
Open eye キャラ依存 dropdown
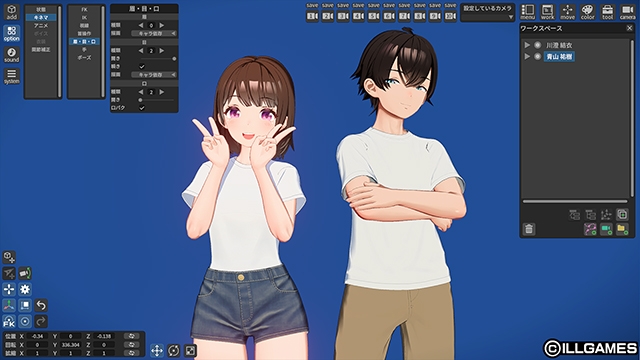154,75
